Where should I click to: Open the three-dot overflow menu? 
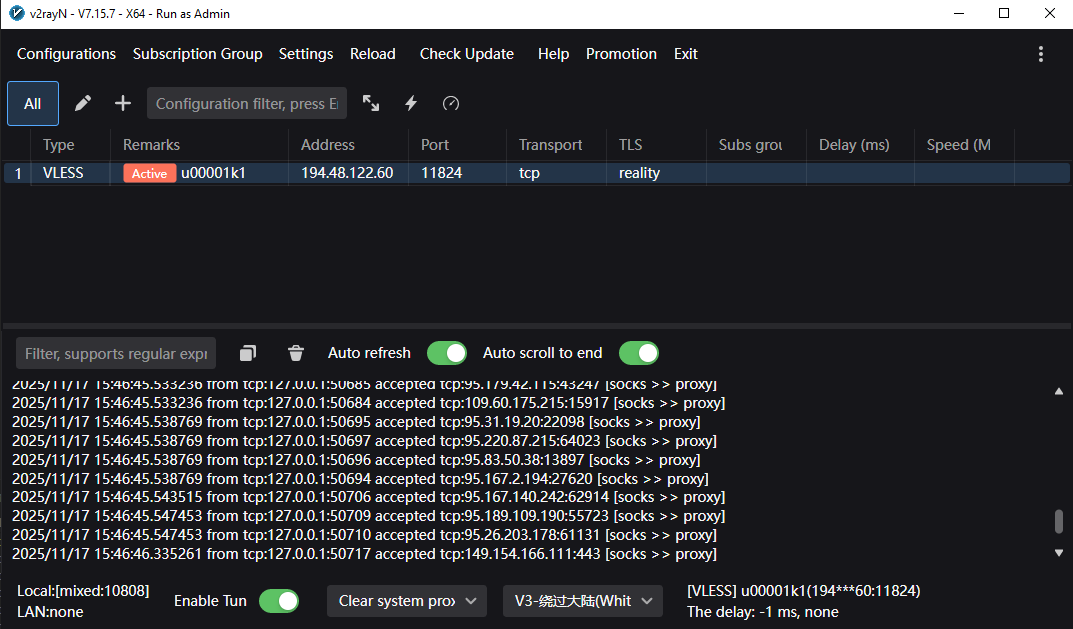click(x=1041, y=54)
